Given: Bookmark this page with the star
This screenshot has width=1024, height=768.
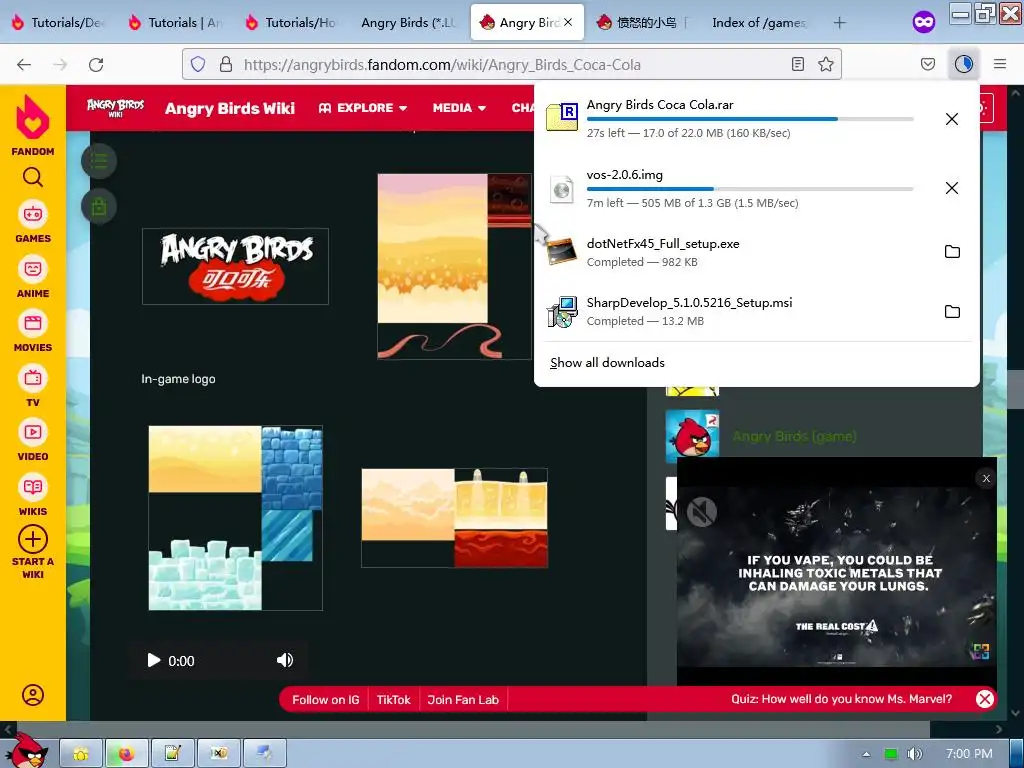Looking at the screenshot, I should [825, 64].
